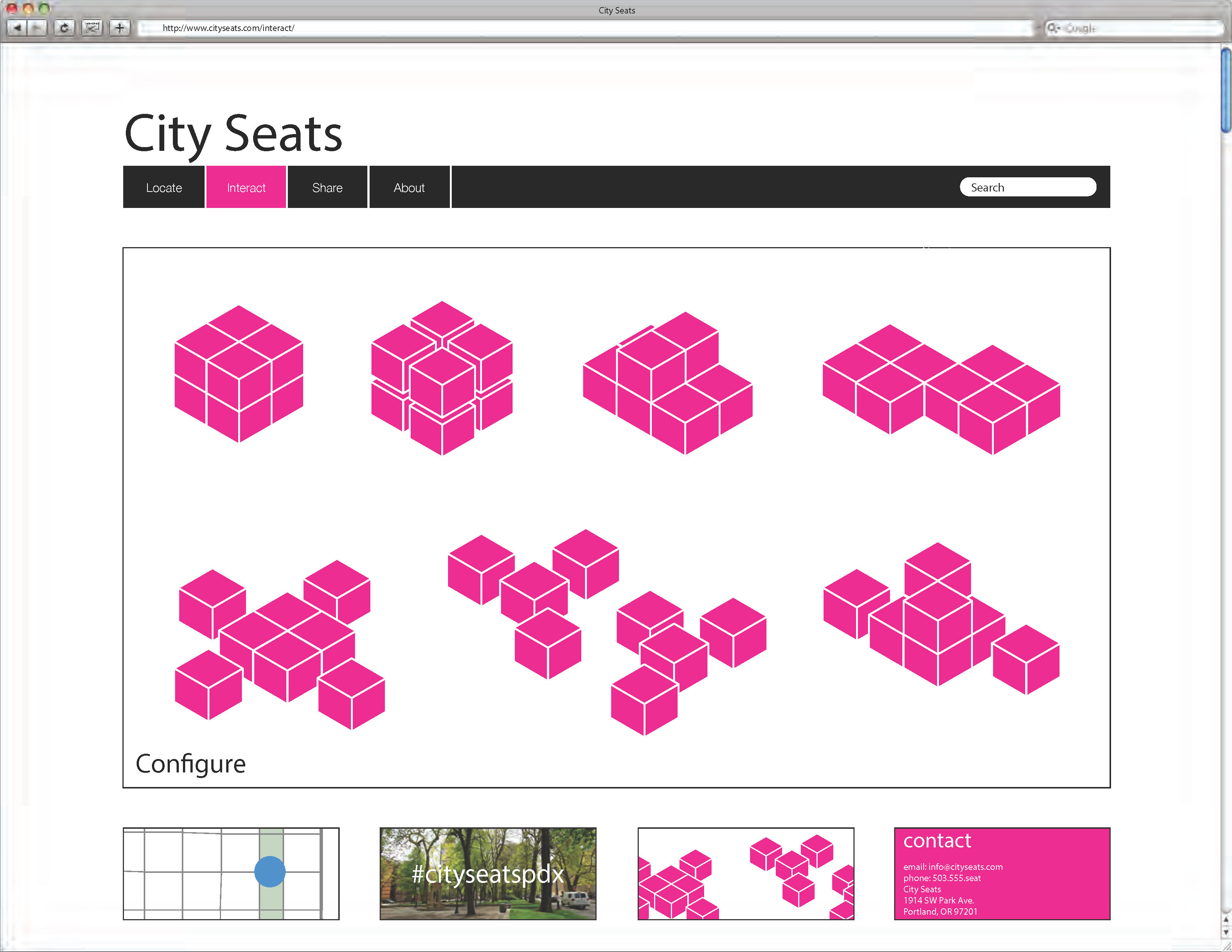
Task: Click the vertical scrollbar thumb
Action: coord(1226,90)
